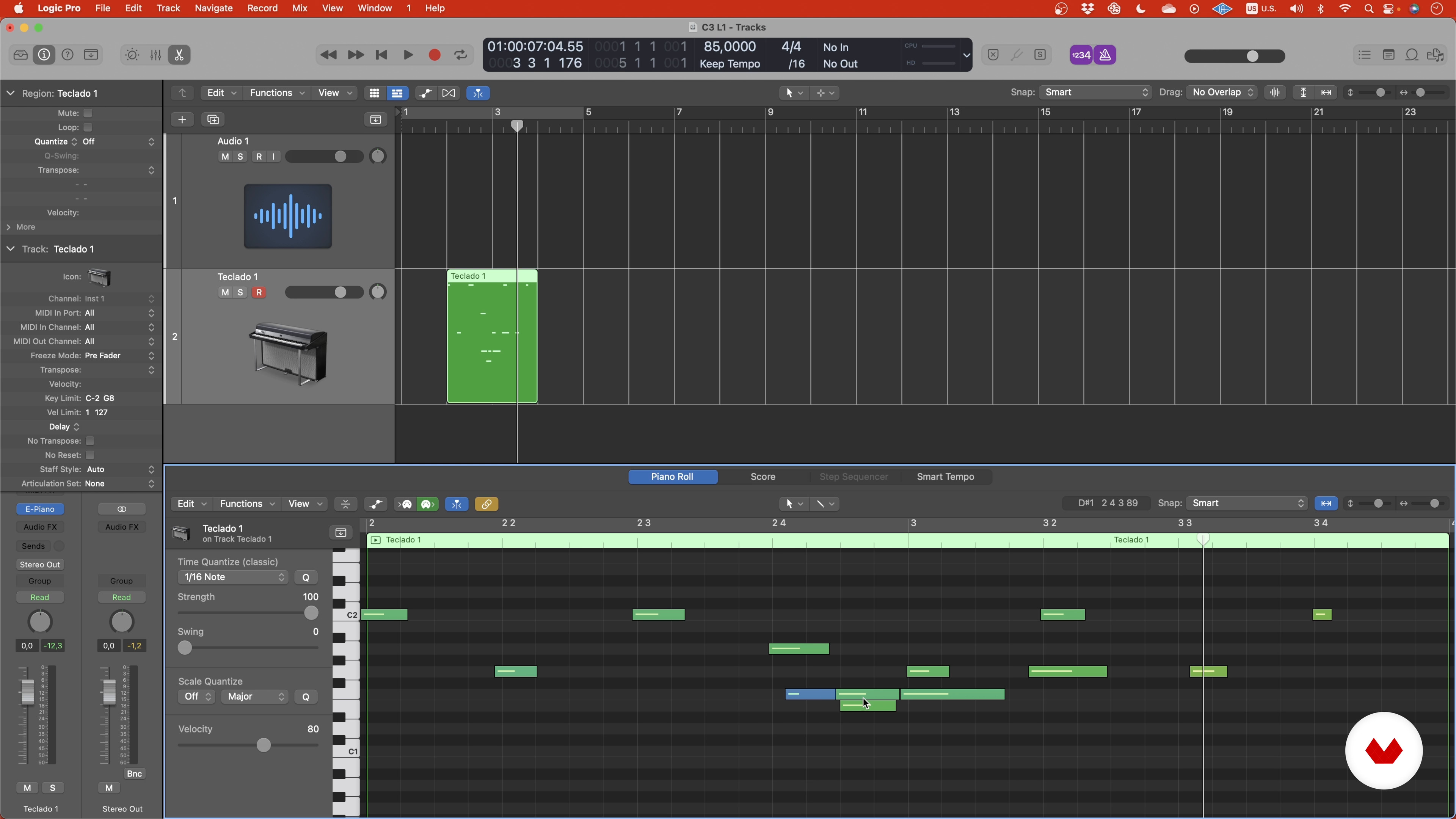
Task: Toggle MIDI In button in Piano Roll
Action: pyautogui.click(x=405, y=504)
